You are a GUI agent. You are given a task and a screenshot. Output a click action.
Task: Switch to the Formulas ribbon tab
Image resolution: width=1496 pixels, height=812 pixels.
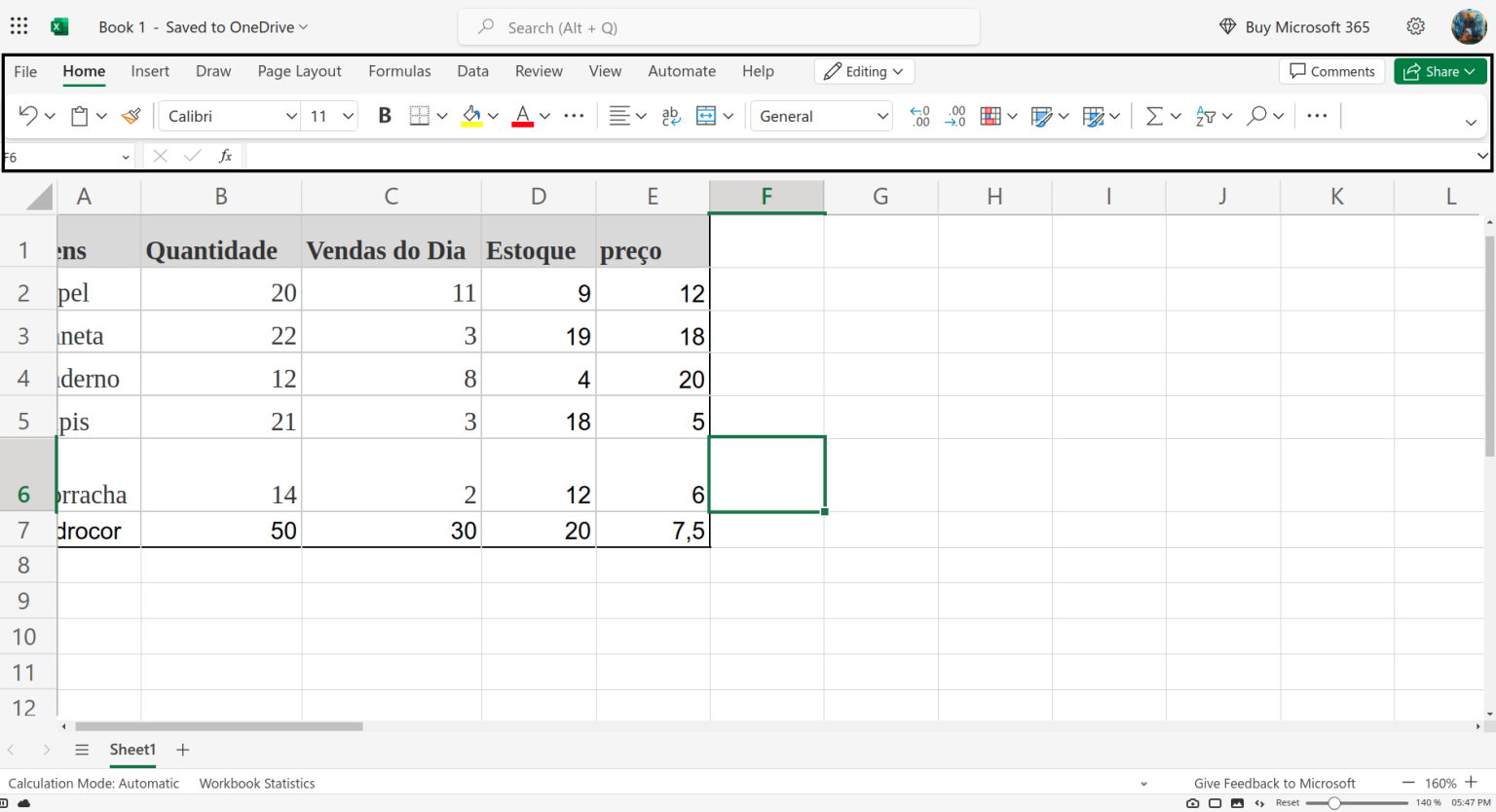pyautogui.click(x=399, y=70)
